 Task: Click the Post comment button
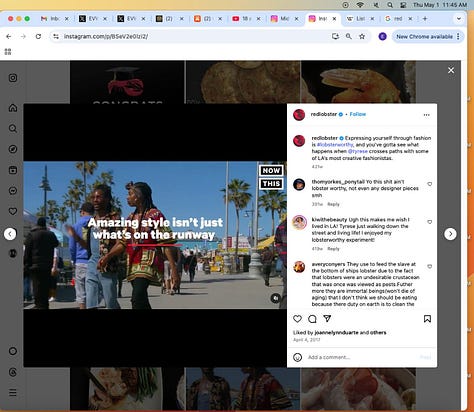425,357
